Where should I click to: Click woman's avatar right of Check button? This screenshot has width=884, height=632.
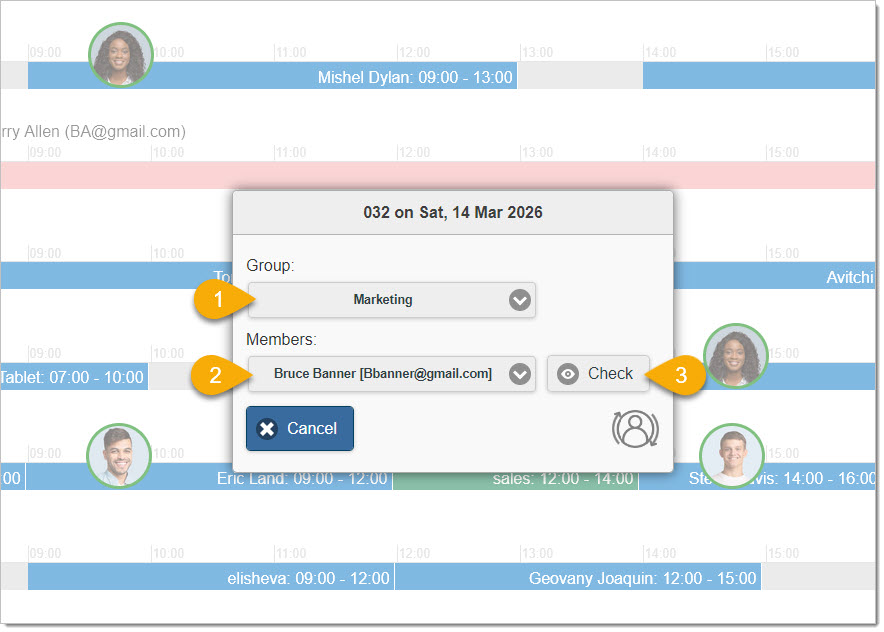point(735,356)
